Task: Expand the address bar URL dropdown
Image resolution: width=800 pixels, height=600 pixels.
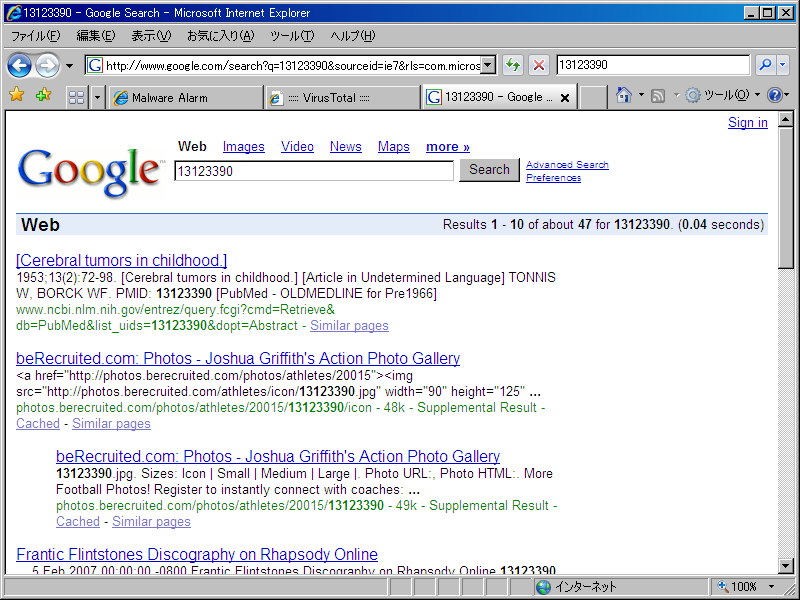Action: coord(488,65)
